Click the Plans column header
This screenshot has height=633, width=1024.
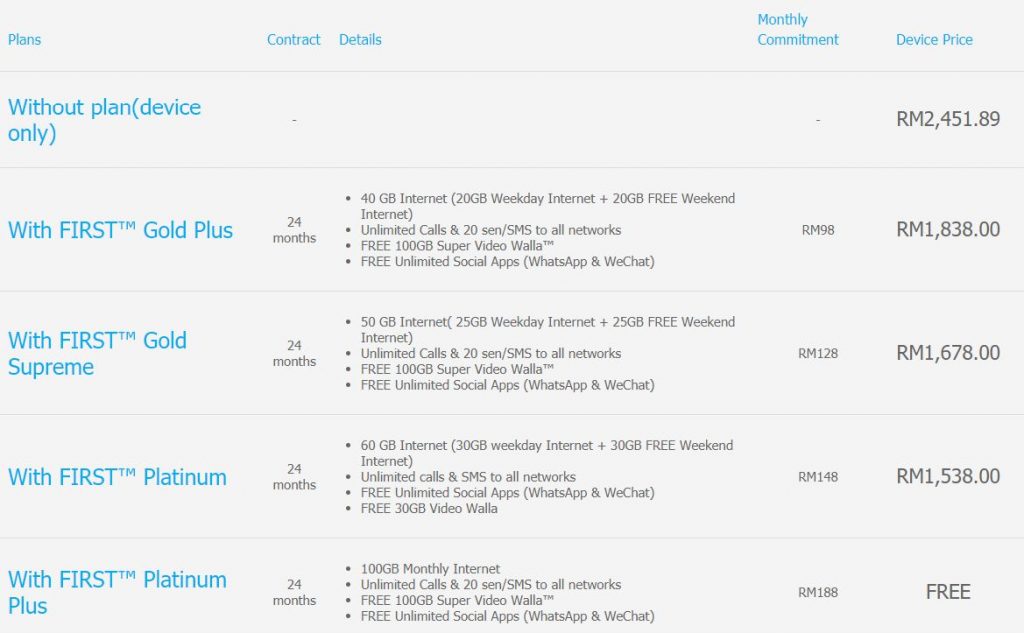coord(24,40)
